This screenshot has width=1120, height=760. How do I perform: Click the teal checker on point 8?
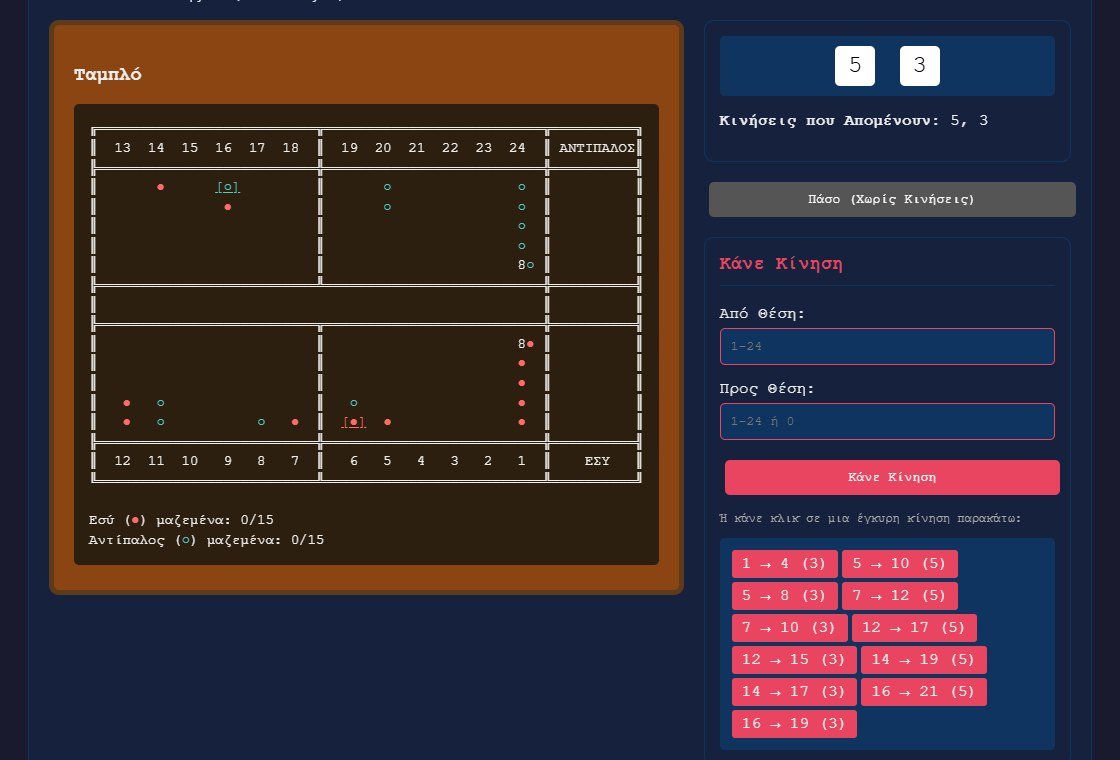pyautogui.click(x=261, y=422)
